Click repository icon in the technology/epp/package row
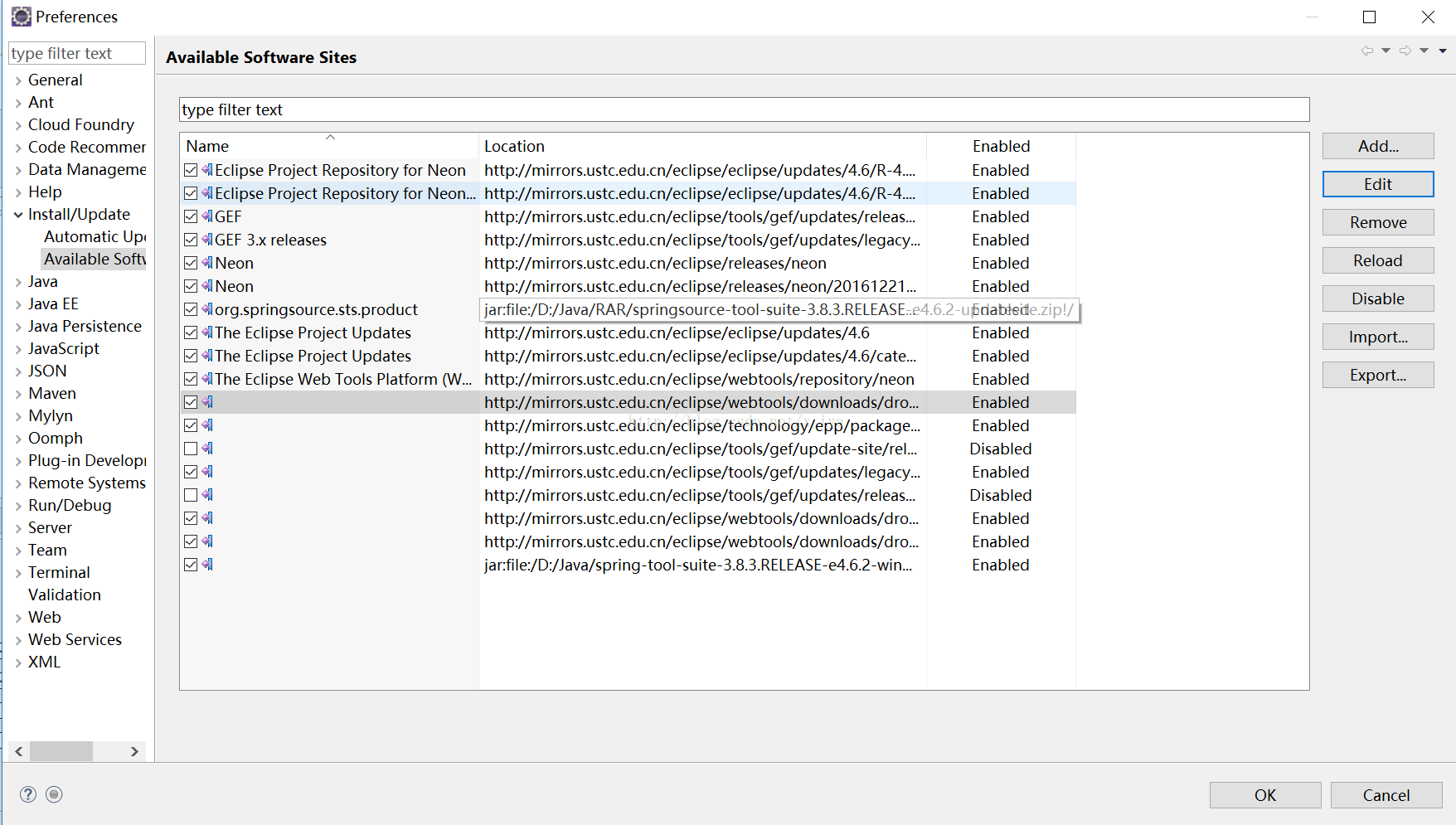1456x825 pixels. click(x=207, y=425)
